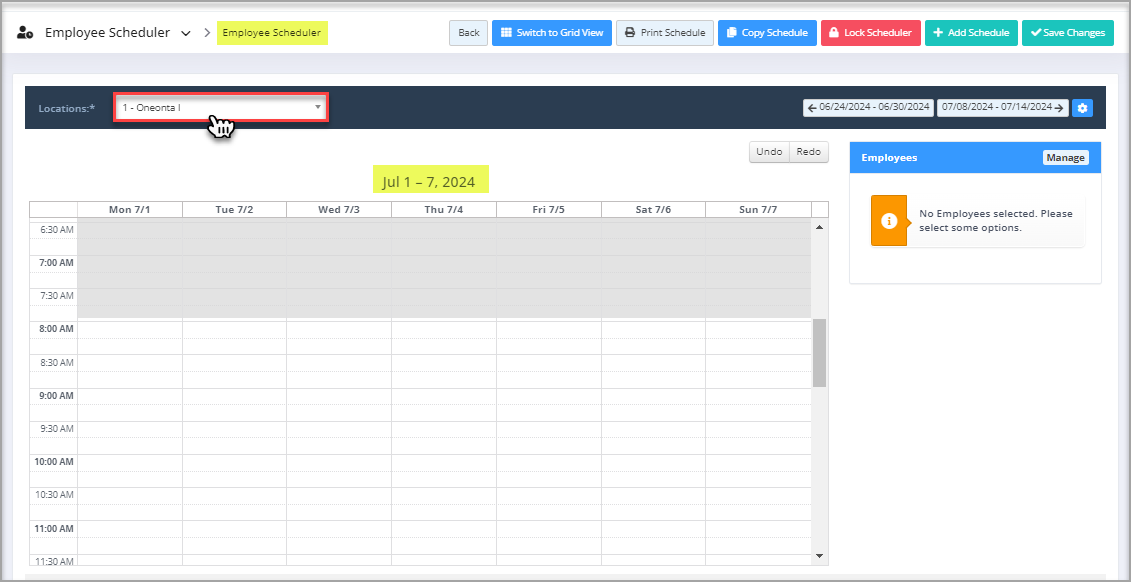This screenshot has width=1131, height=582.
Task: Select the Fri 7/5 column header
Action: coord(548,209)
